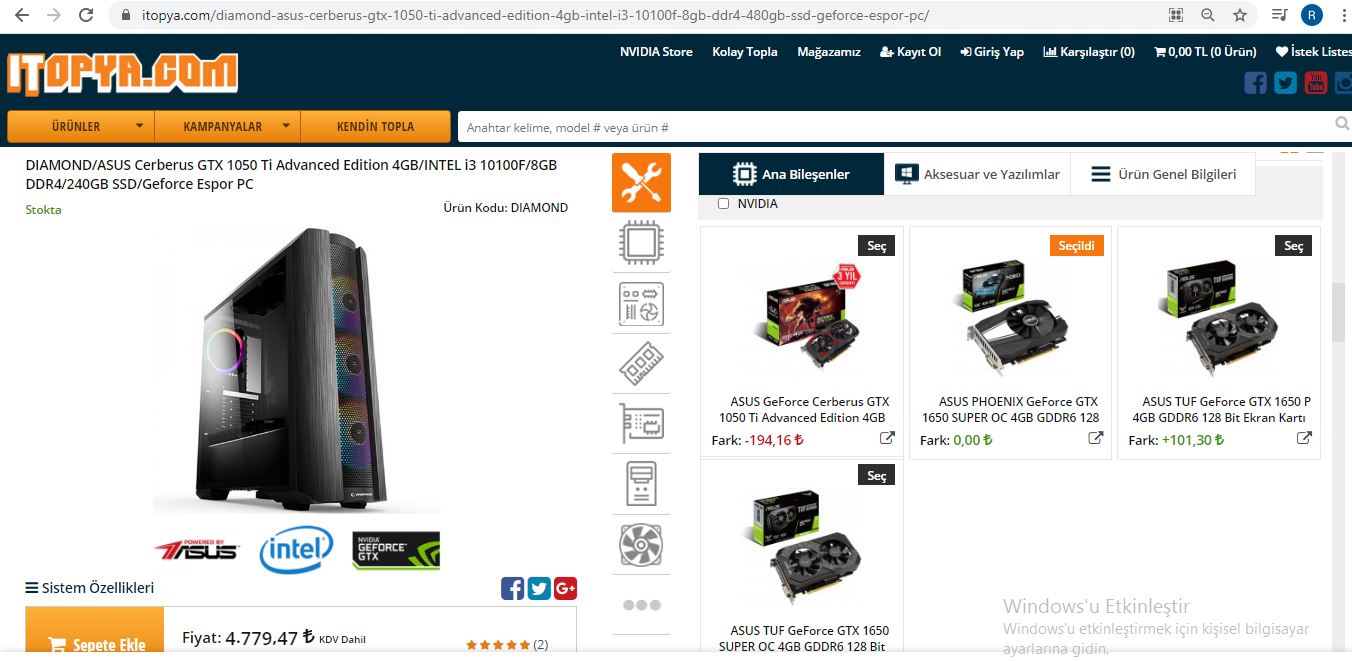Viewport: 1352px width, 661px height.
Task: Open external link icon for ASUS Cerberus card
Action: click(x=887, y=438)
